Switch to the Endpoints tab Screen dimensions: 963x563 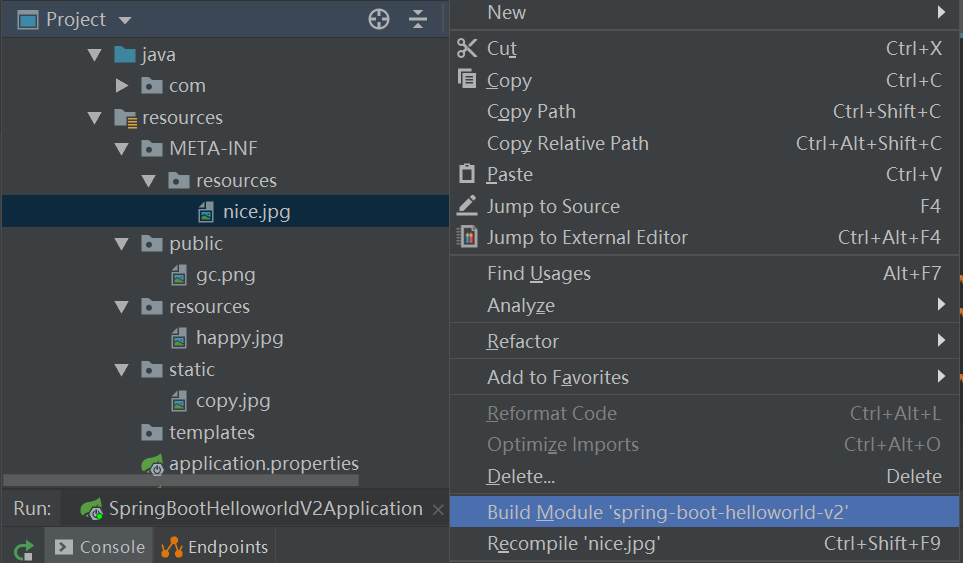tap(215, 546)
